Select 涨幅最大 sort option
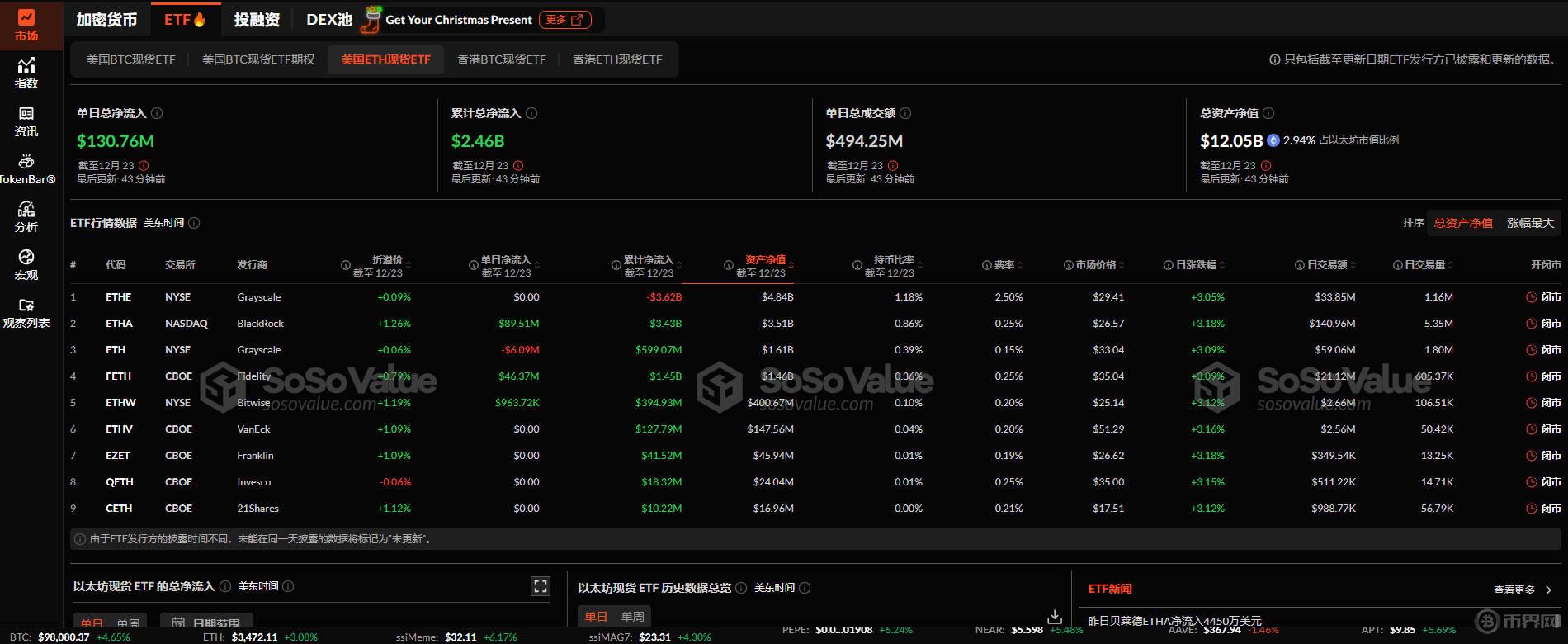 pos(1530,223)
